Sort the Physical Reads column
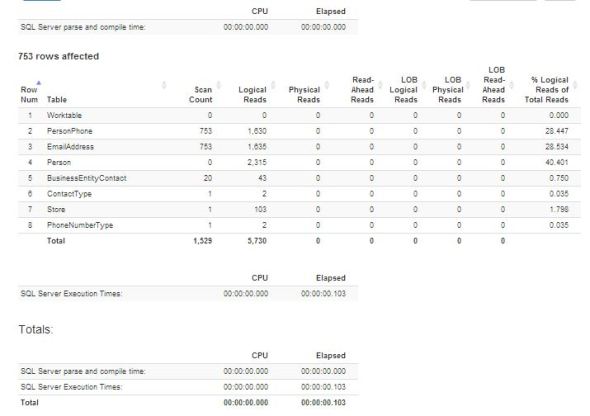The width and height of the screenshot is (590, 416). (x=327, y=85)
